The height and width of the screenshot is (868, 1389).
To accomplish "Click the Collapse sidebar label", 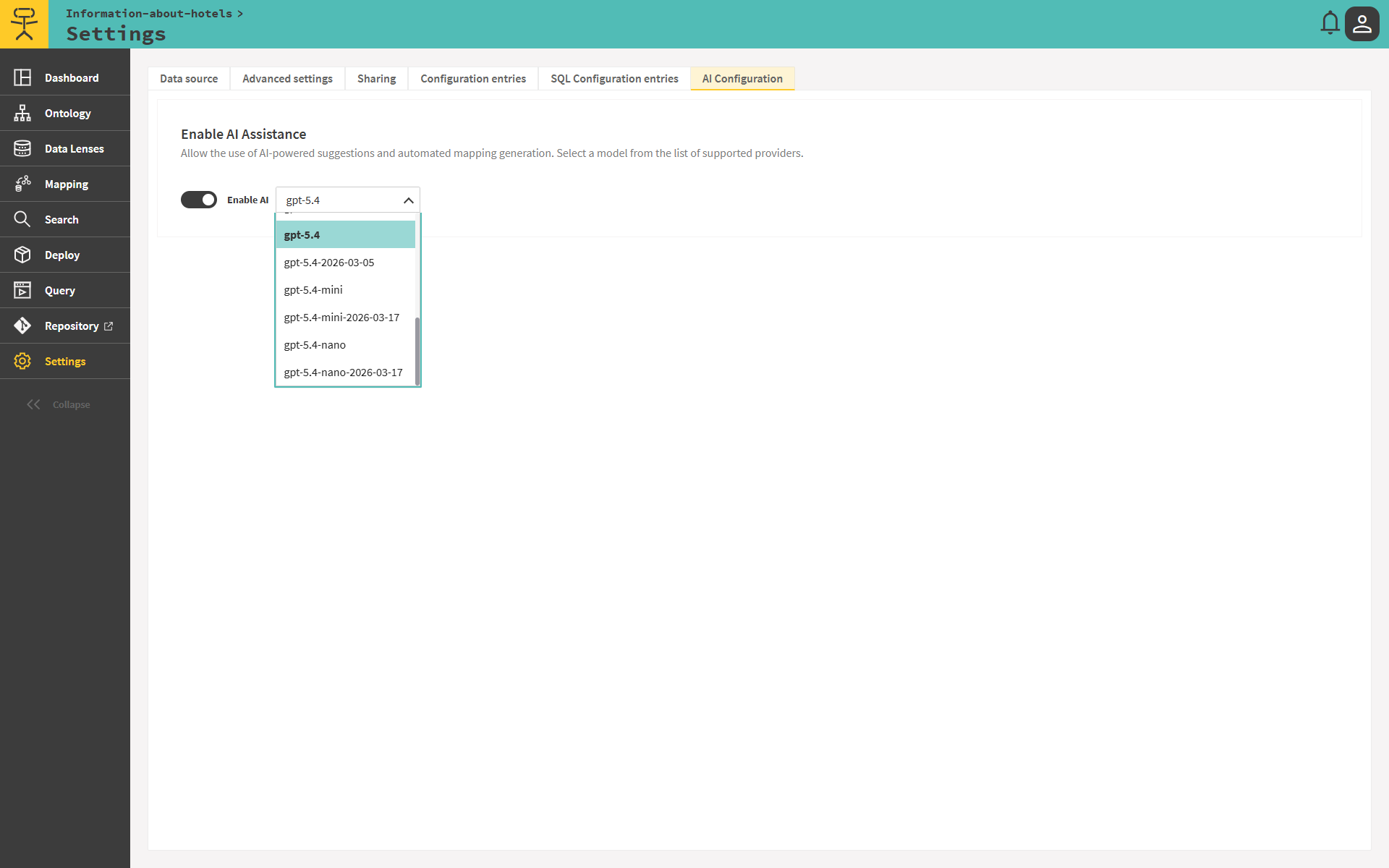I will (x=72, y=405).
